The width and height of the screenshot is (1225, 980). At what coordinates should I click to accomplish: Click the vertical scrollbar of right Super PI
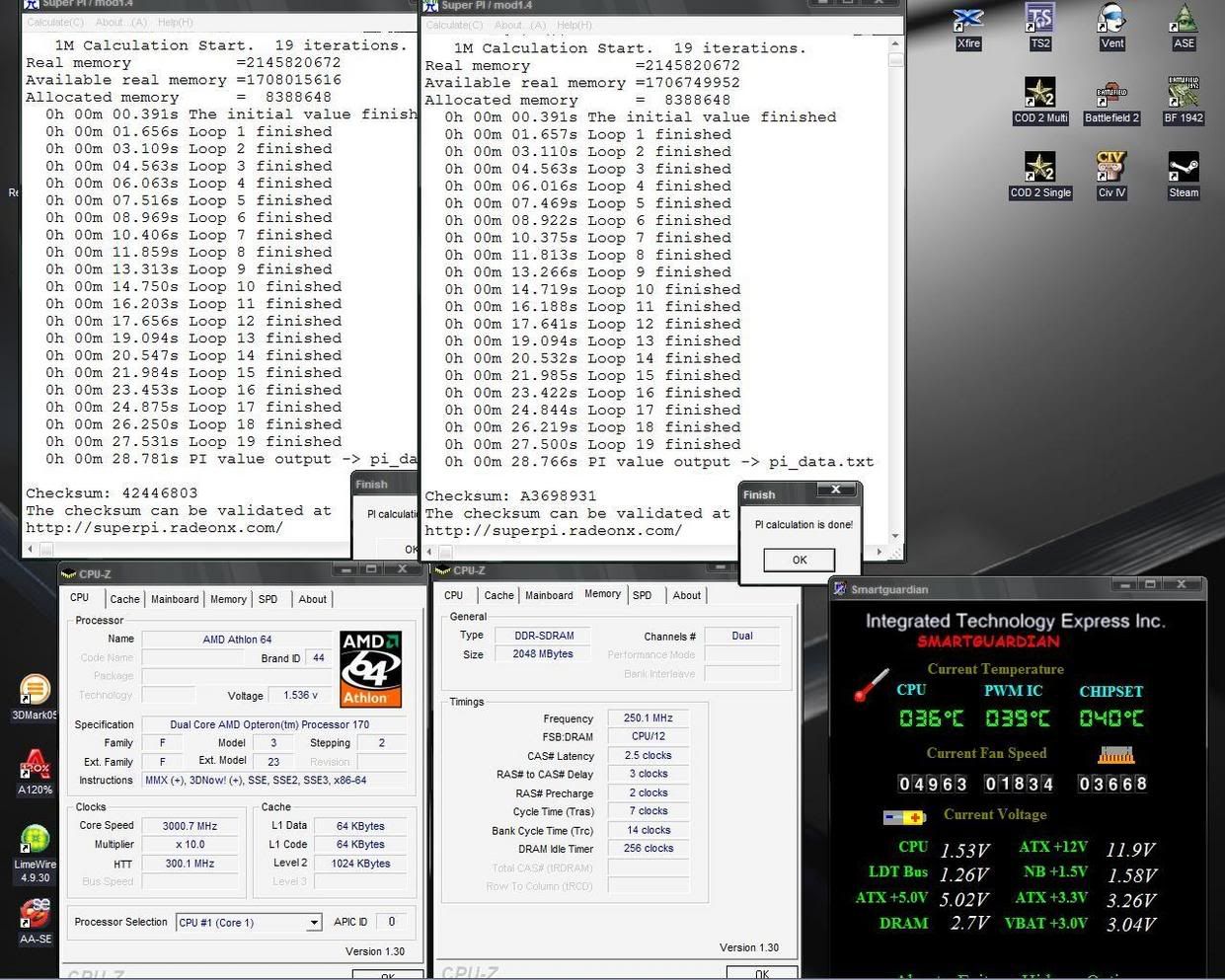[895, 296]
